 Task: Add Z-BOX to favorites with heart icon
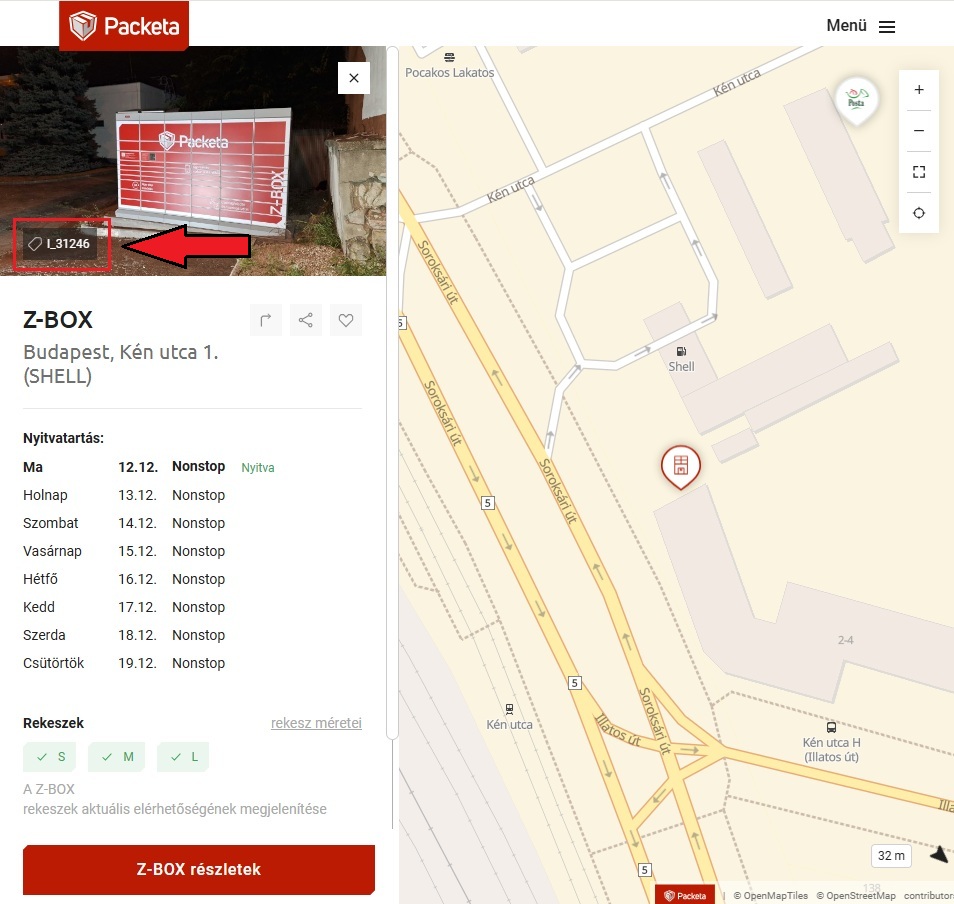click(x=346, y=320)
